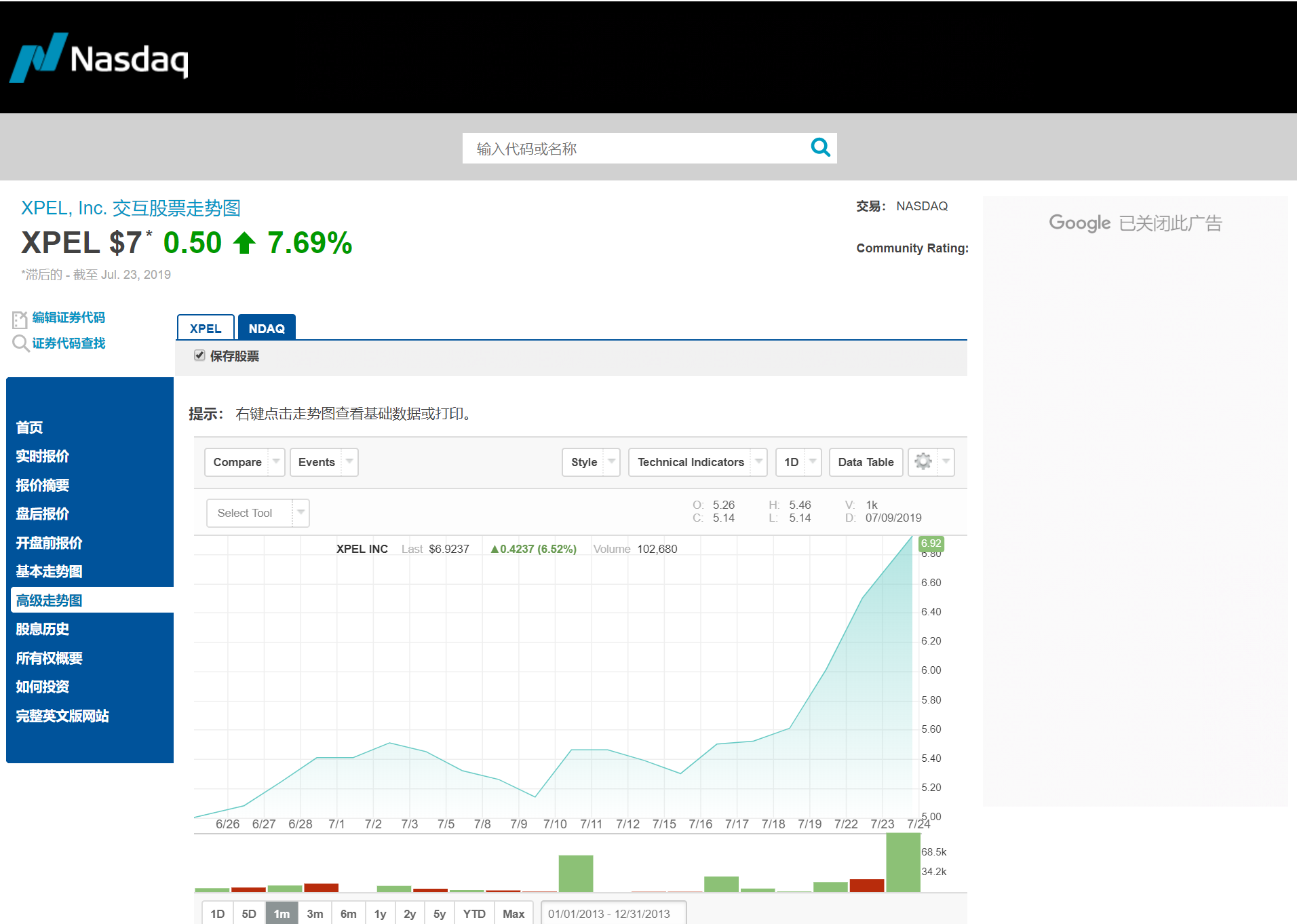Open 如何投资 in sidebar

tap(42, 687)
